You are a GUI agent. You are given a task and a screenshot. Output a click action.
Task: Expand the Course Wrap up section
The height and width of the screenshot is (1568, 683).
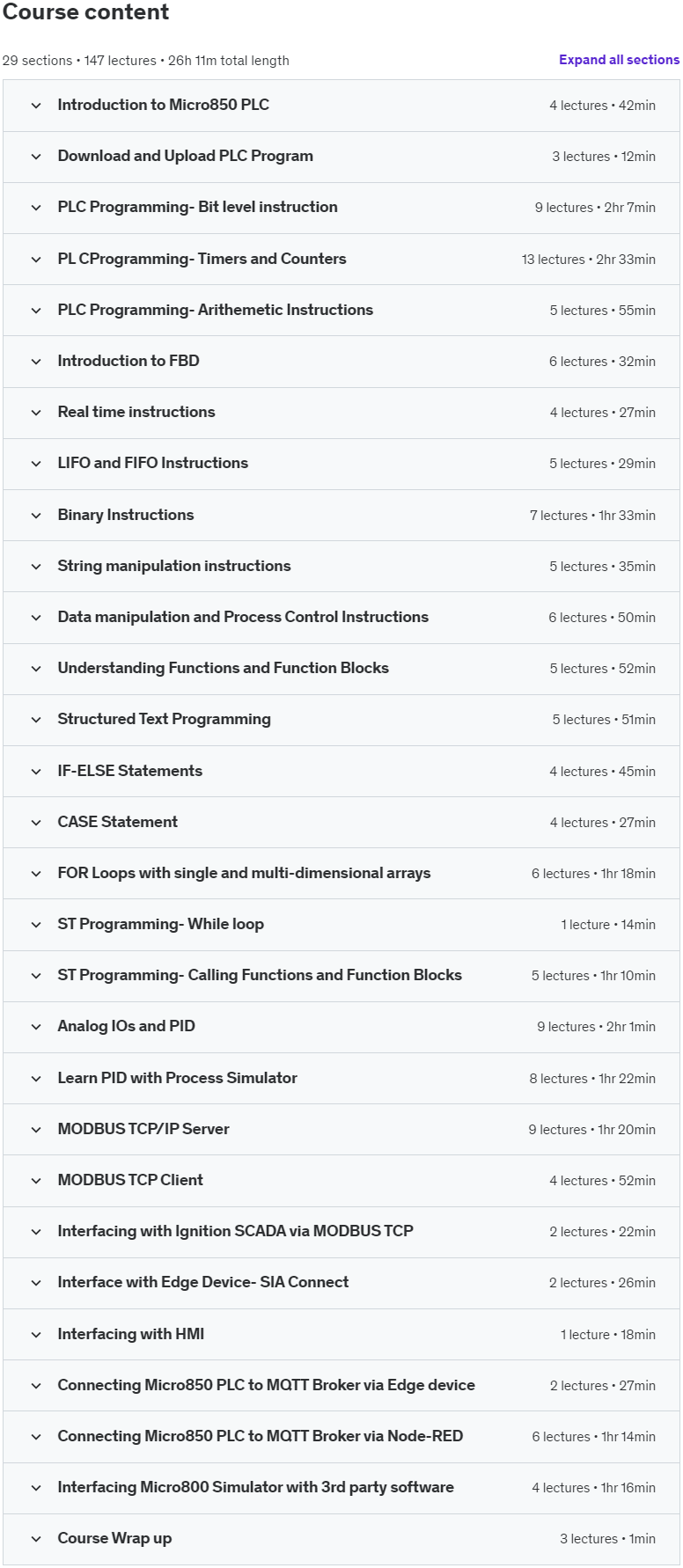coord(114,1538)
